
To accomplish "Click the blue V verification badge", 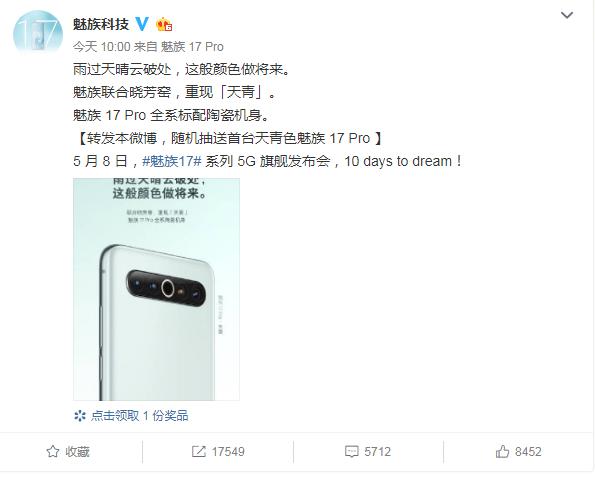I will pos(142,24).
